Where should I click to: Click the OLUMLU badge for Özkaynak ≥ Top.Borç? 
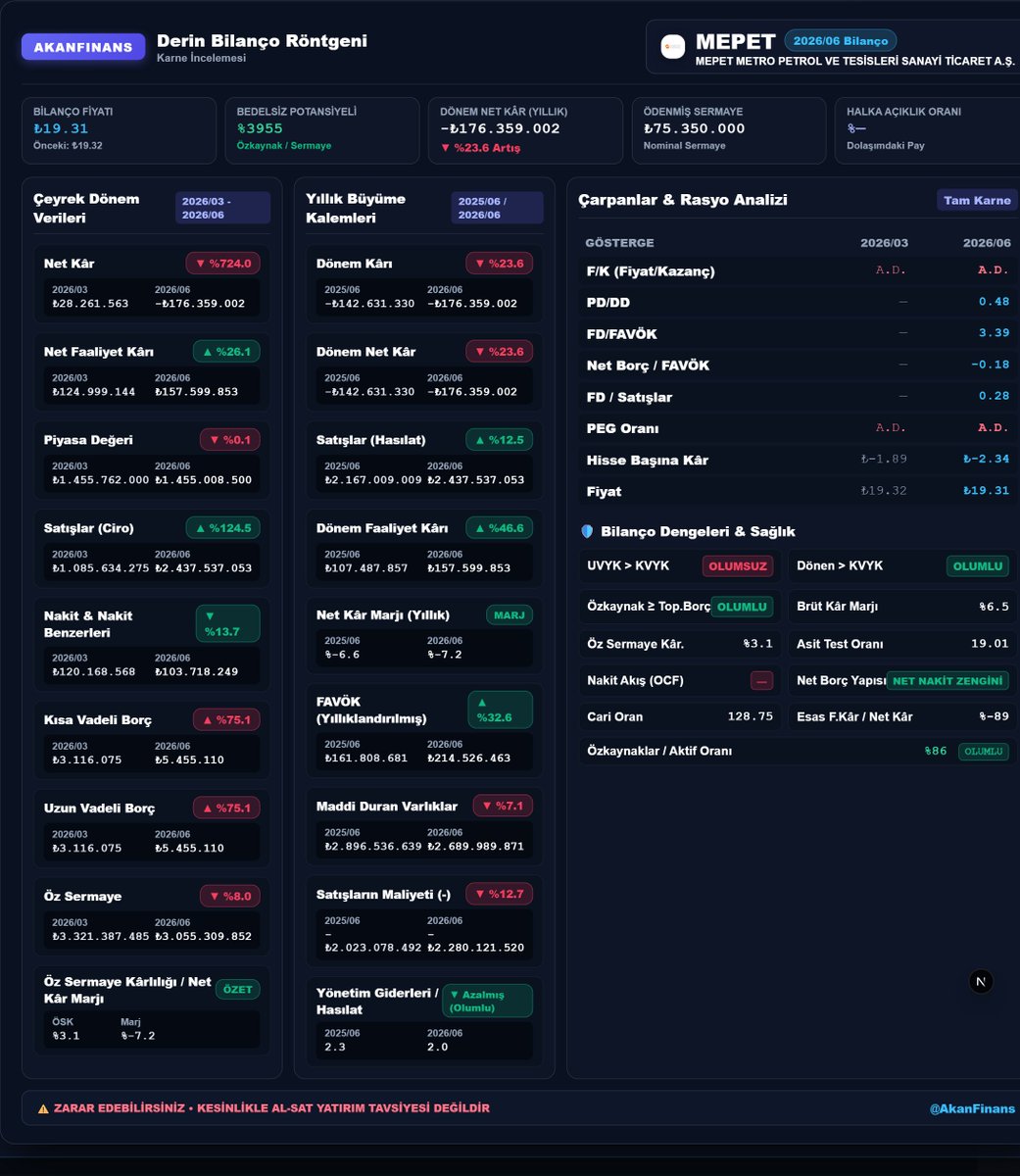[742, 607]
